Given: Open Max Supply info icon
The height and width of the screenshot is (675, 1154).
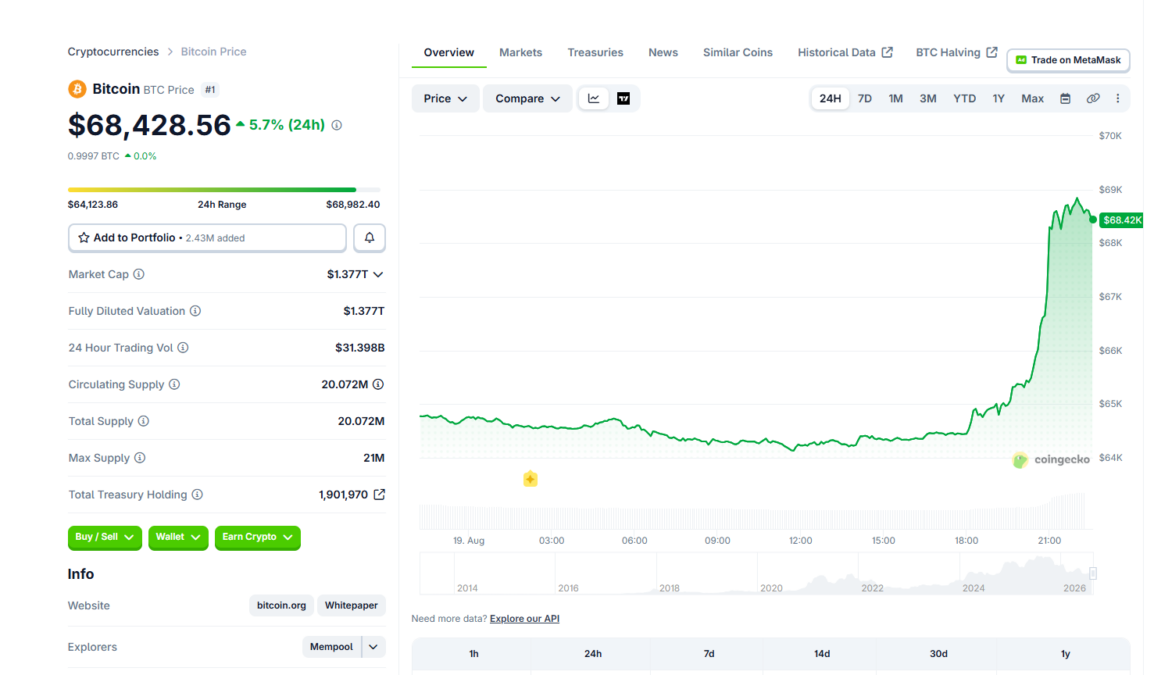Looking at the screenshot, I should point(140,458).
